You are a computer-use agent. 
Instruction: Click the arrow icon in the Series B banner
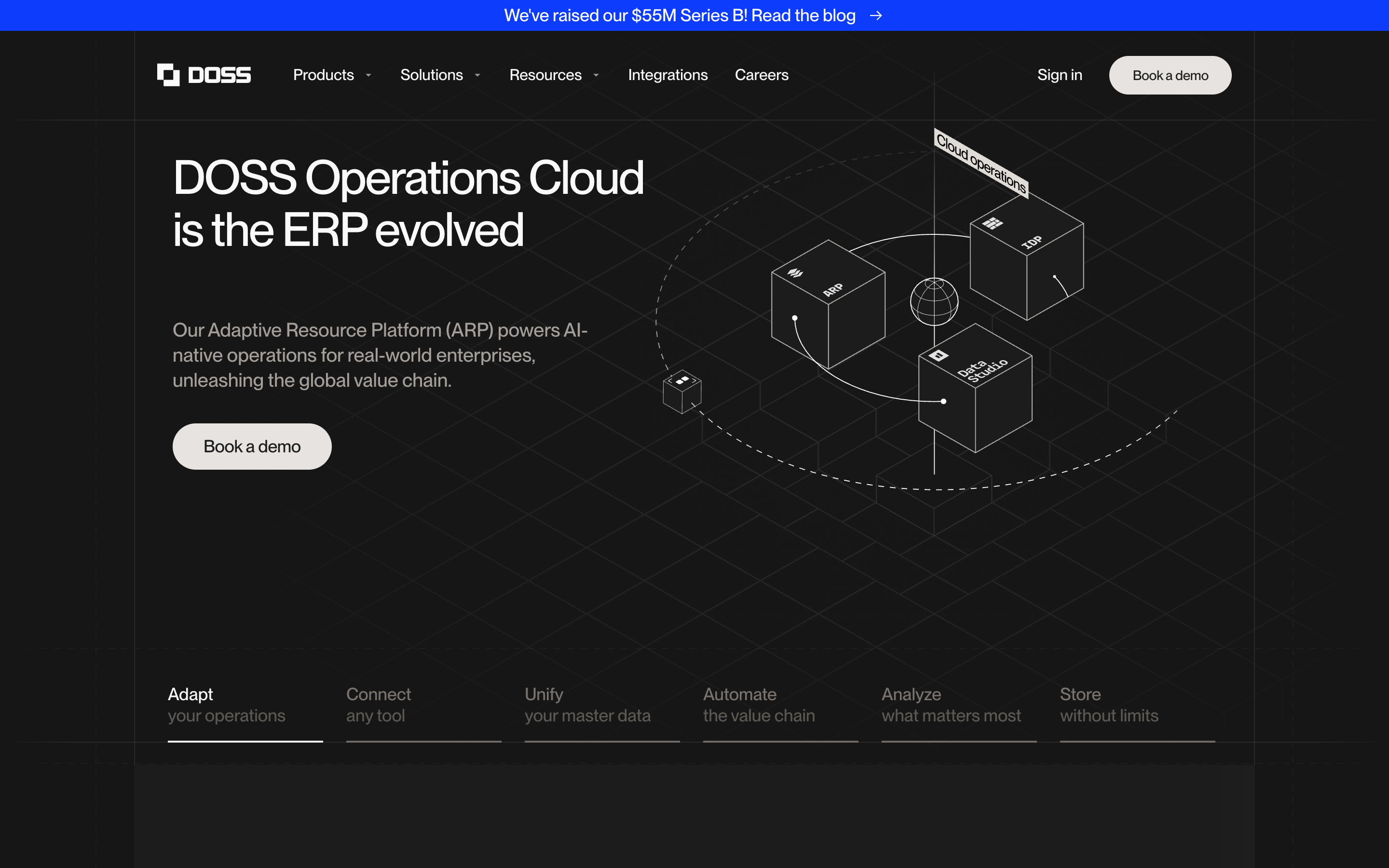tap(876, 15)
